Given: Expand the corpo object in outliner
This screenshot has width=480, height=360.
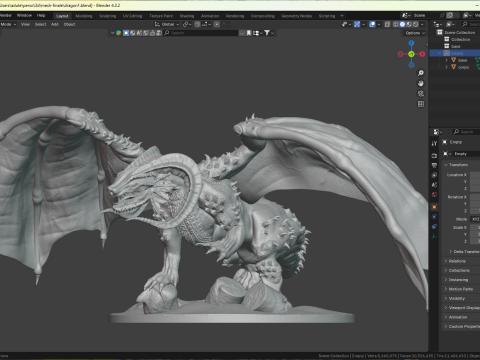Looking at the screenshot, I should point(446,67).
